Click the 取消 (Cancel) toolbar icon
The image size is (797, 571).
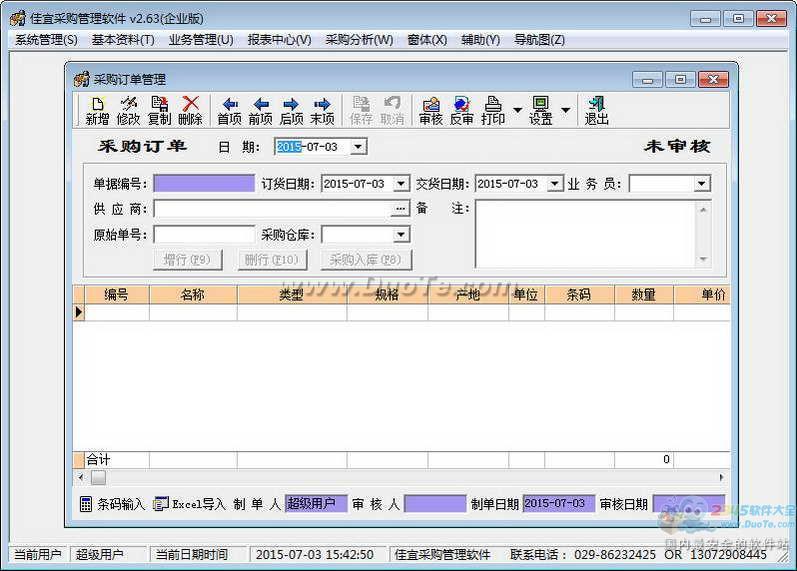(392, 110)
